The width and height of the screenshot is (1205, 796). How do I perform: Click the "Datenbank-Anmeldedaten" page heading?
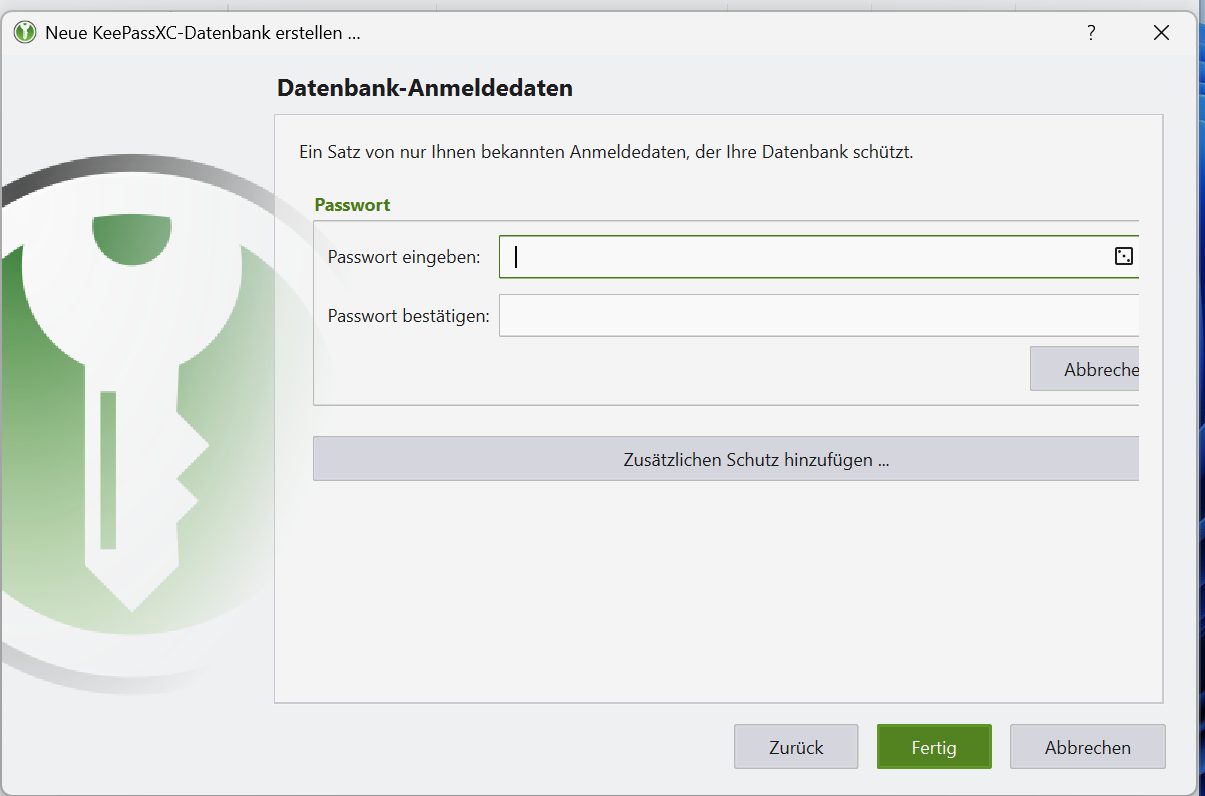(424, 88)
